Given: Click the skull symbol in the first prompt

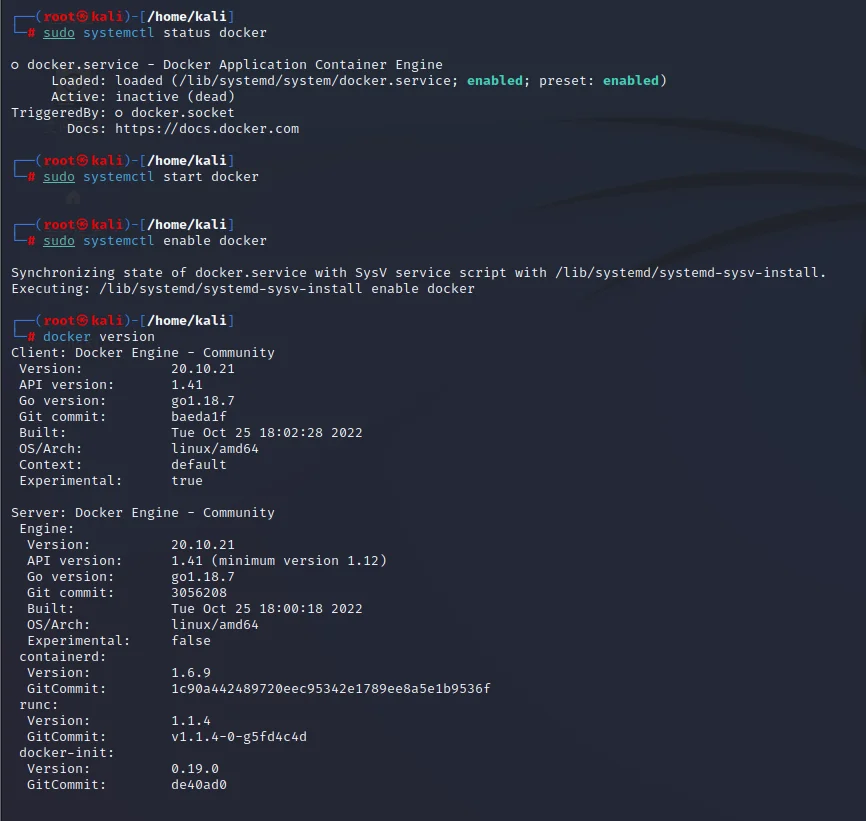Looking at the screenshot, I should (x=83, y=15).
